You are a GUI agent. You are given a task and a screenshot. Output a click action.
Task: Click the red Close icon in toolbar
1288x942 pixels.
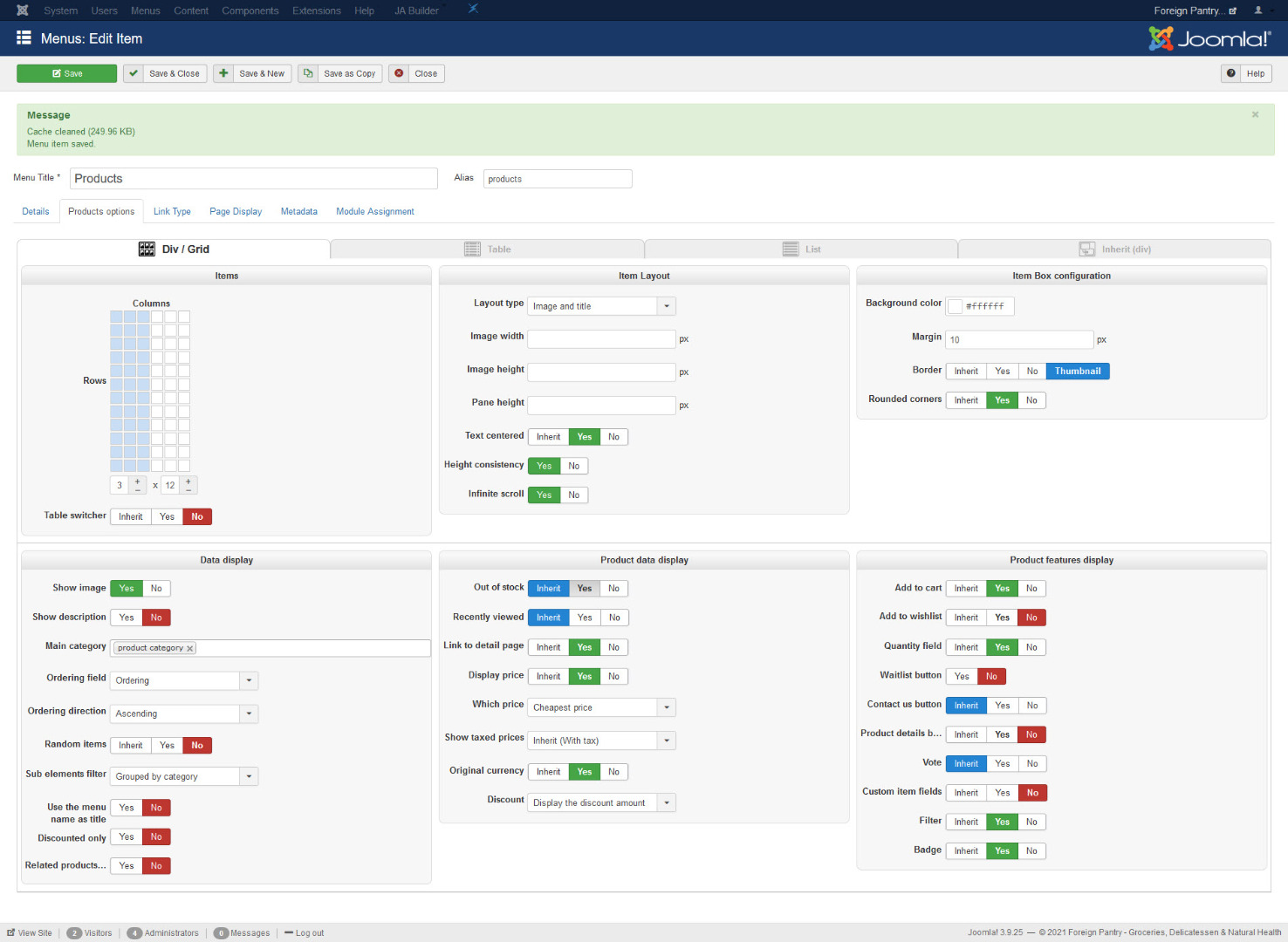(x=399, y=73)
